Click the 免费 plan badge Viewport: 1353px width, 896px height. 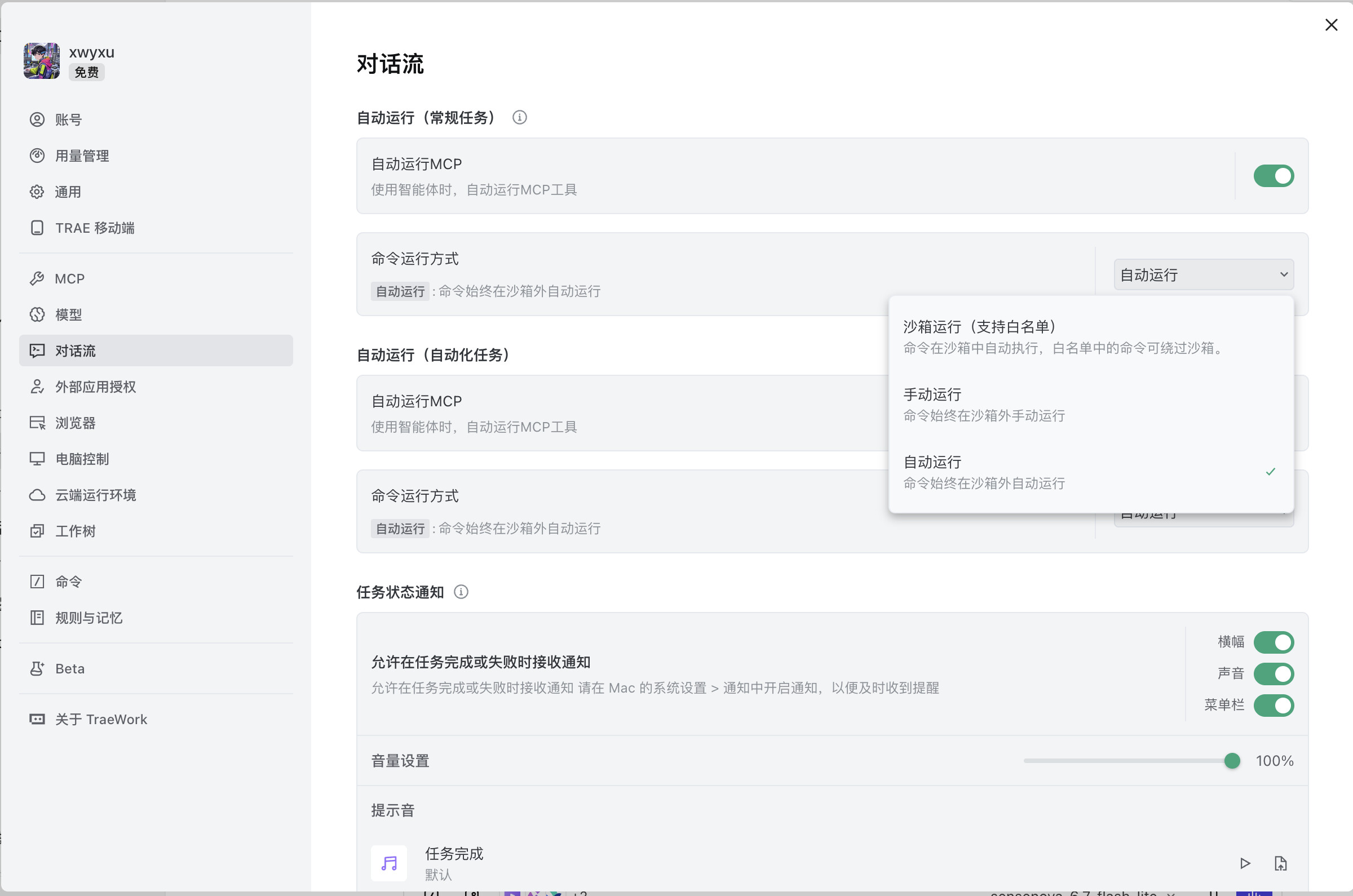pyautogui.click(x=86, y=72)
